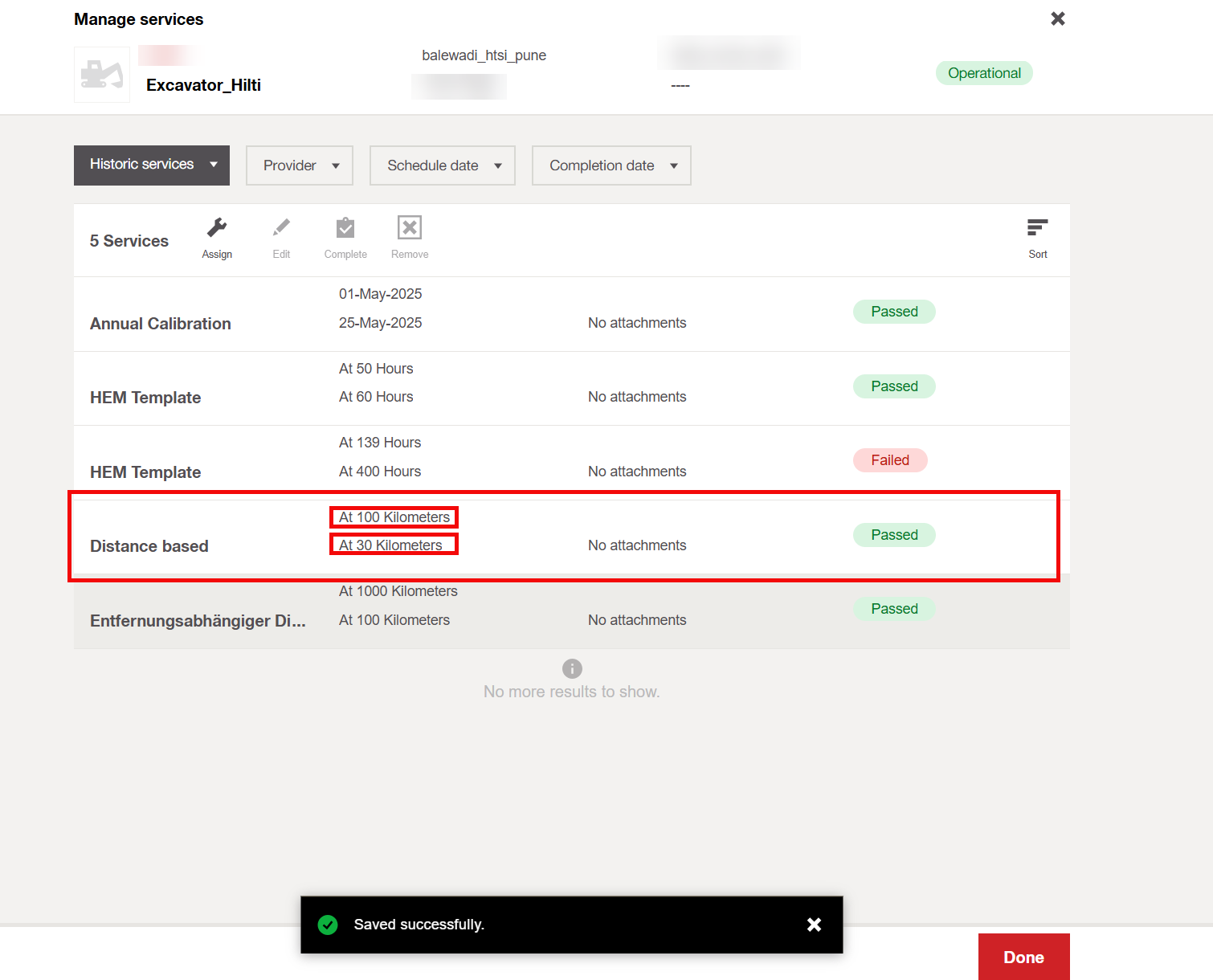Expand the Schedule date filter

[443, 165]
